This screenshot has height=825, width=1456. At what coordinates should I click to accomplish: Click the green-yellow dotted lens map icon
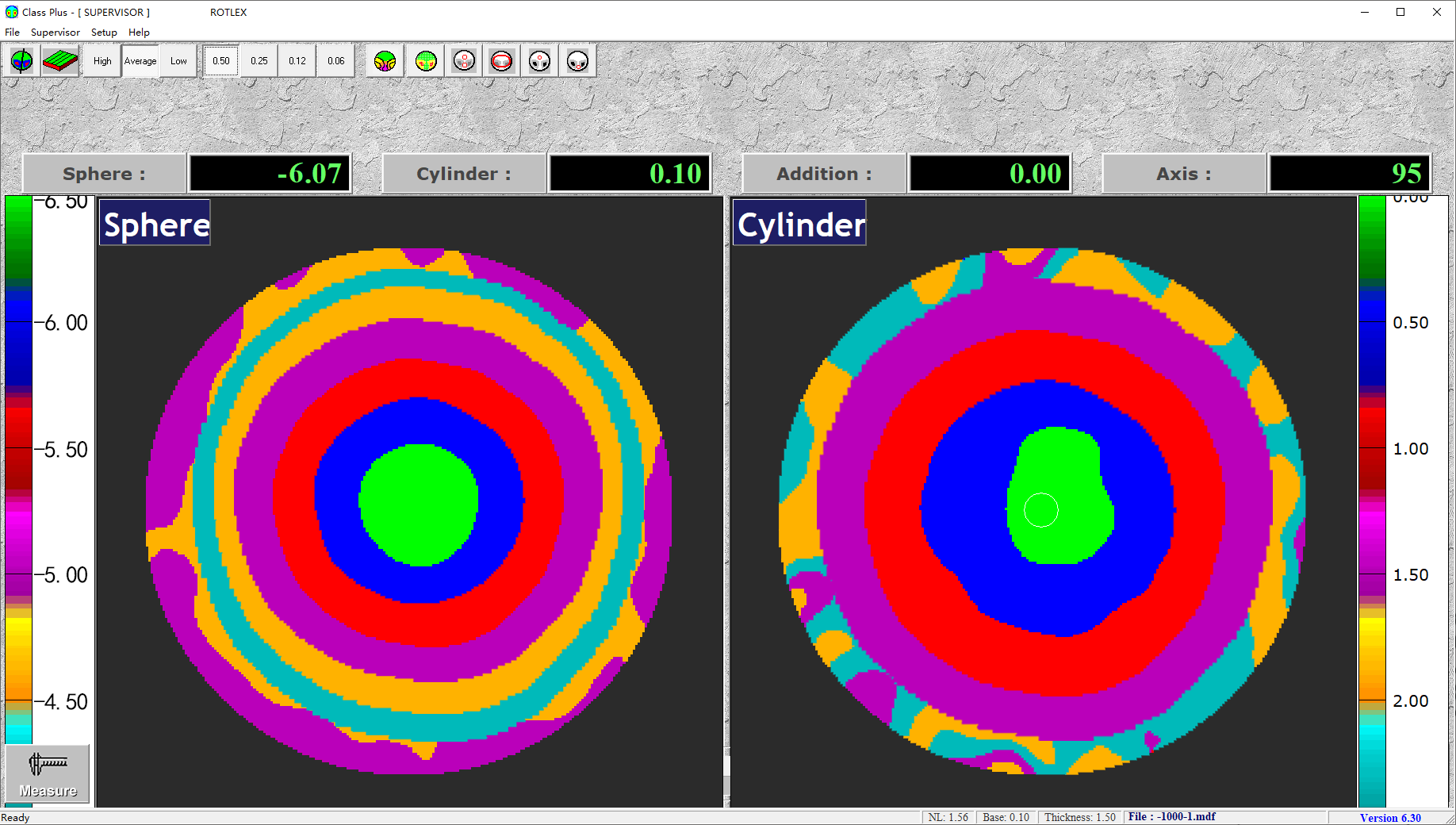tap(426, 61)
